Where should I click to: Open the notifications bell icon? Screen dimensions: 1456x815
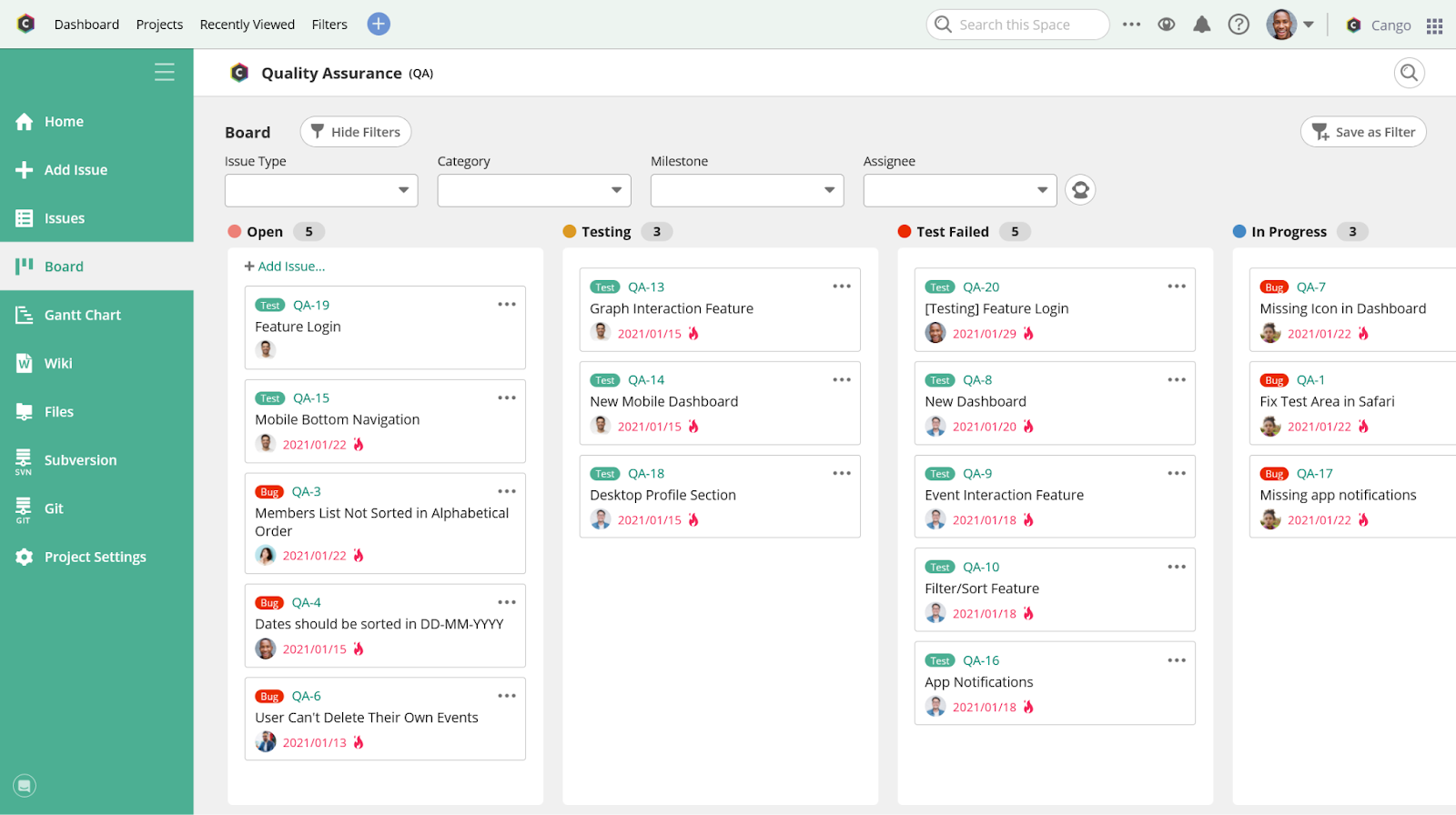[1202, 25]
